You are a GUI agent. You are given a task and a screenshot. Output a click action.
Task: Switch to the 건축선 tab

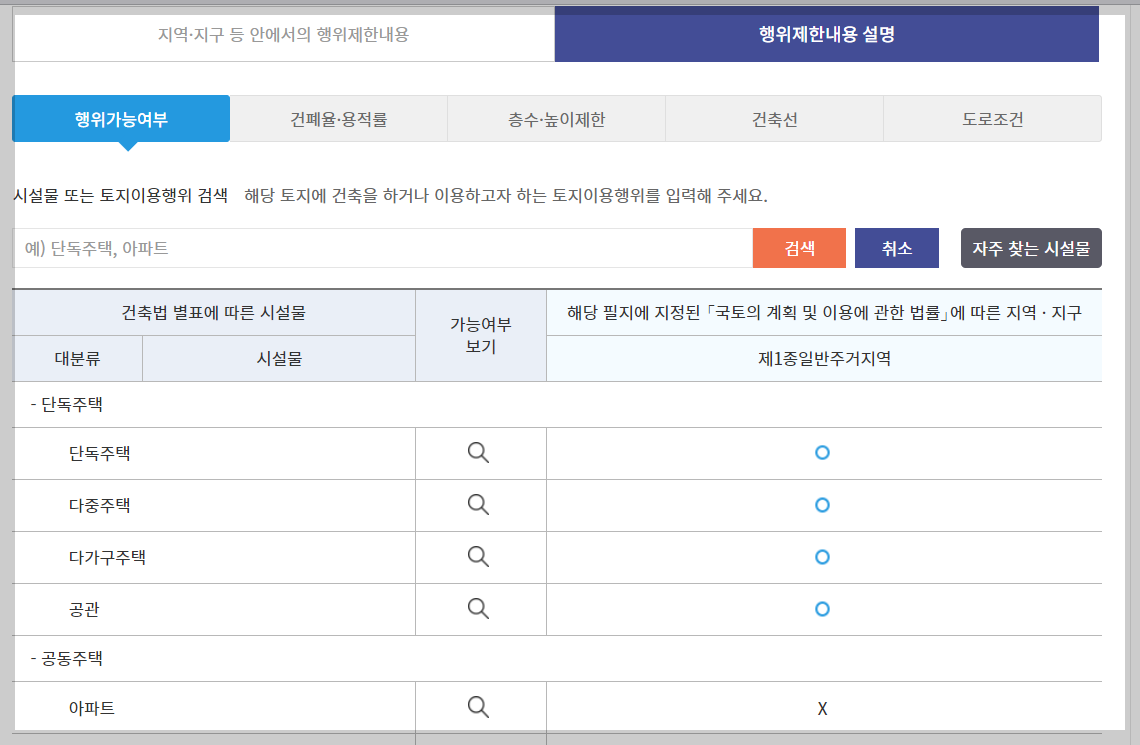(774, 118)
